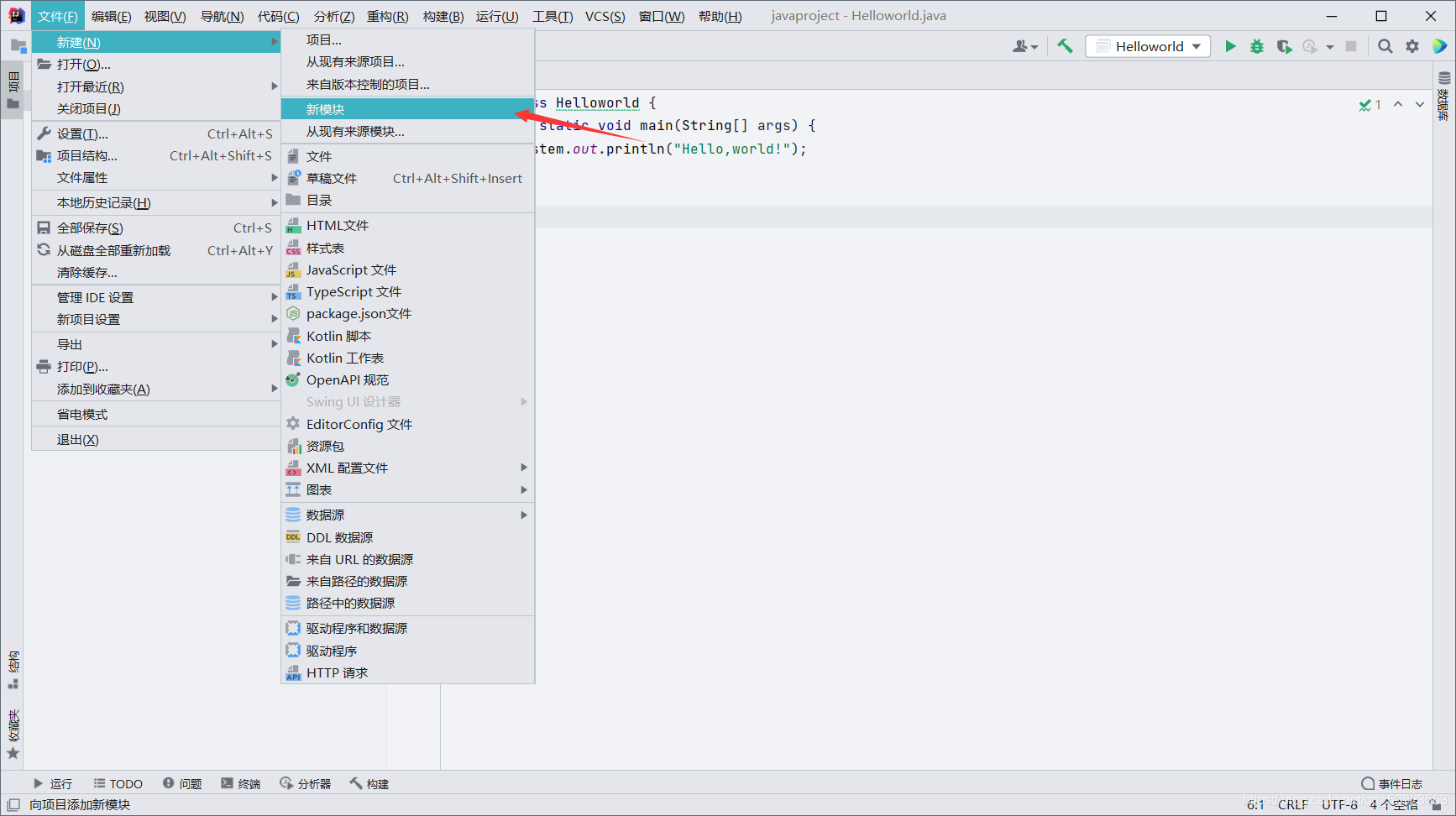Select 样式表 stylesheet entry
This screenshot has height=816, width=1456.
click(408, 248)
